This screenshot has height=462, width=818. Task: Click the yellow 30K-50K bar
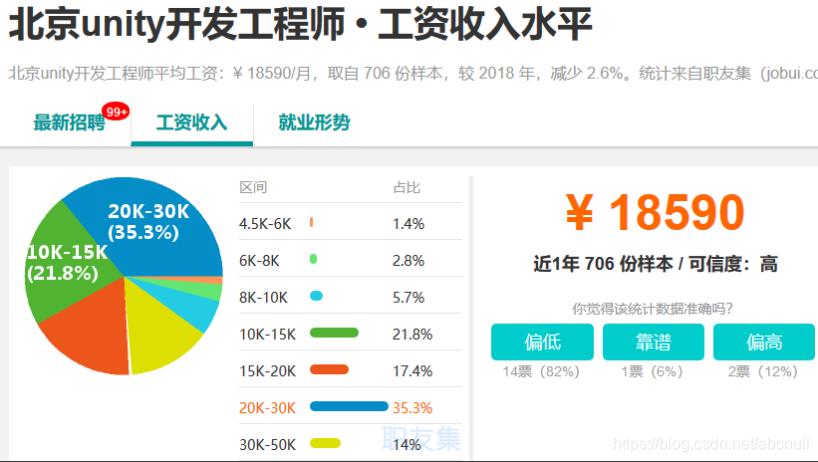[x=325, y=443]
